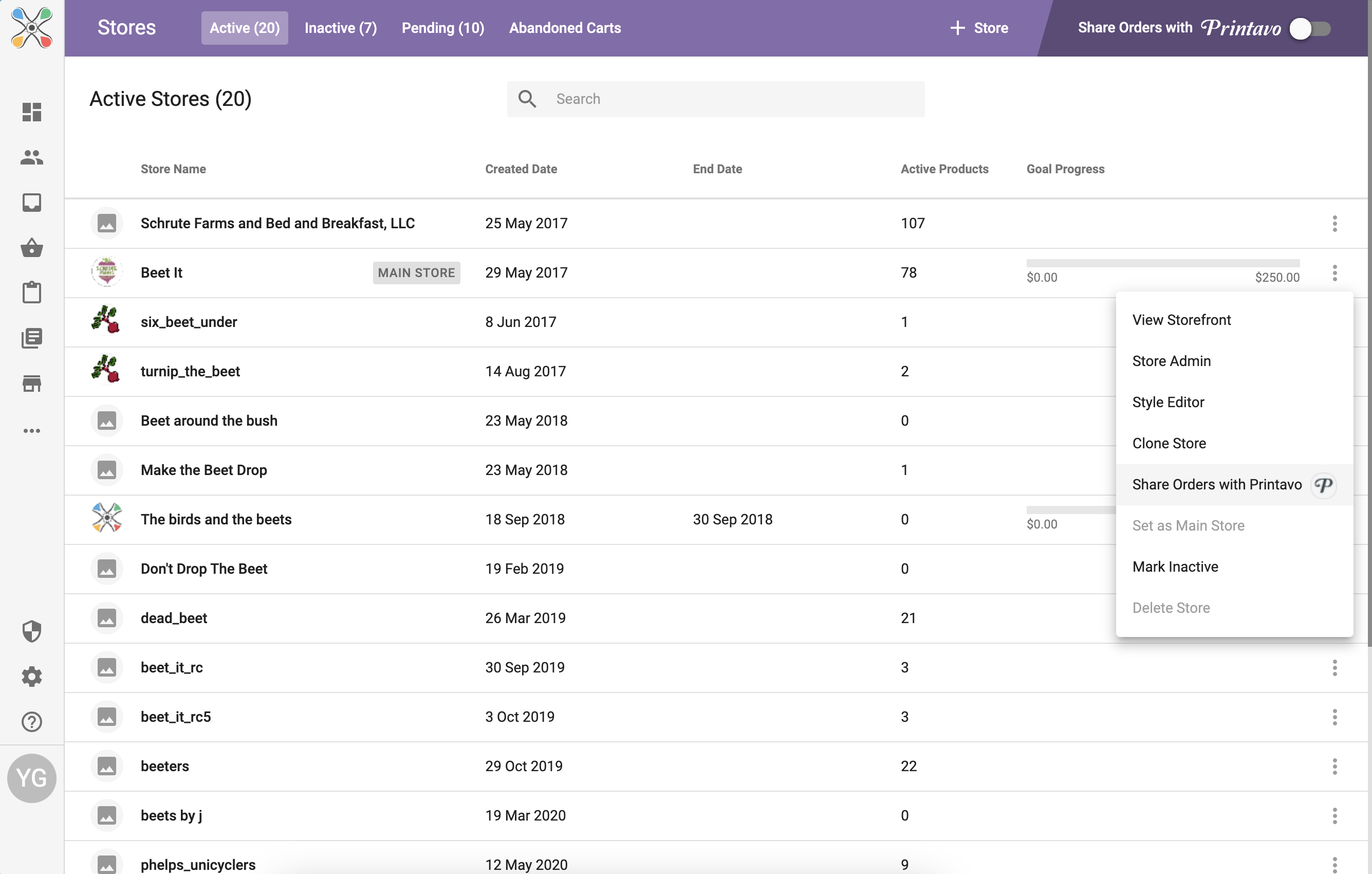Click Beet It goal progress bar

pos(1162,263)
